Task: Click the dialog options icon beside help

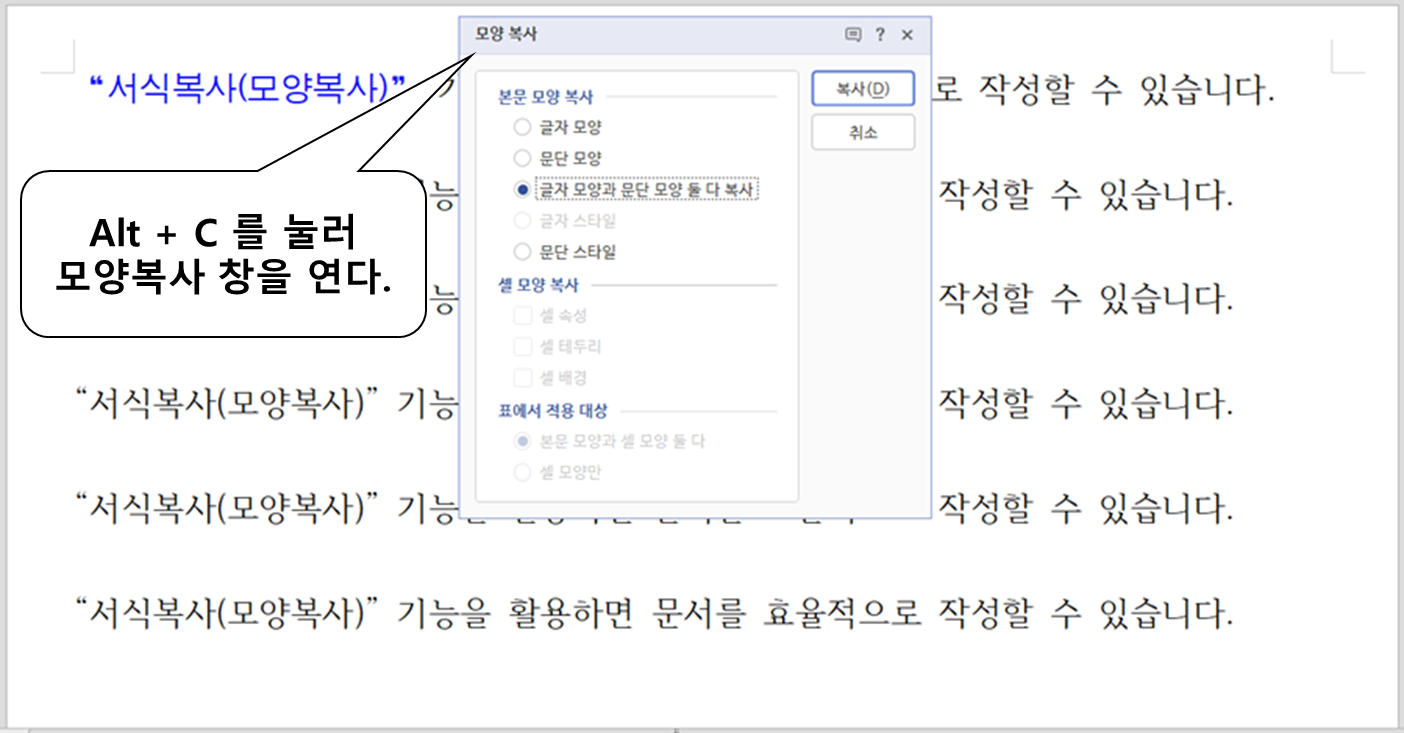Action: pyautogui.click(x=853, y=35)
